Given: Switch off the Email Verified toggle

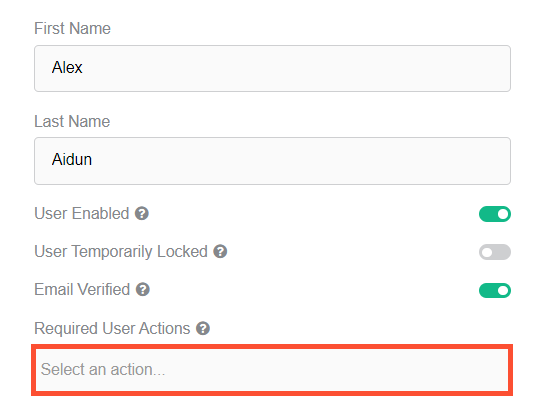Looking at the screenshot, I should click(x=495, y=290).
